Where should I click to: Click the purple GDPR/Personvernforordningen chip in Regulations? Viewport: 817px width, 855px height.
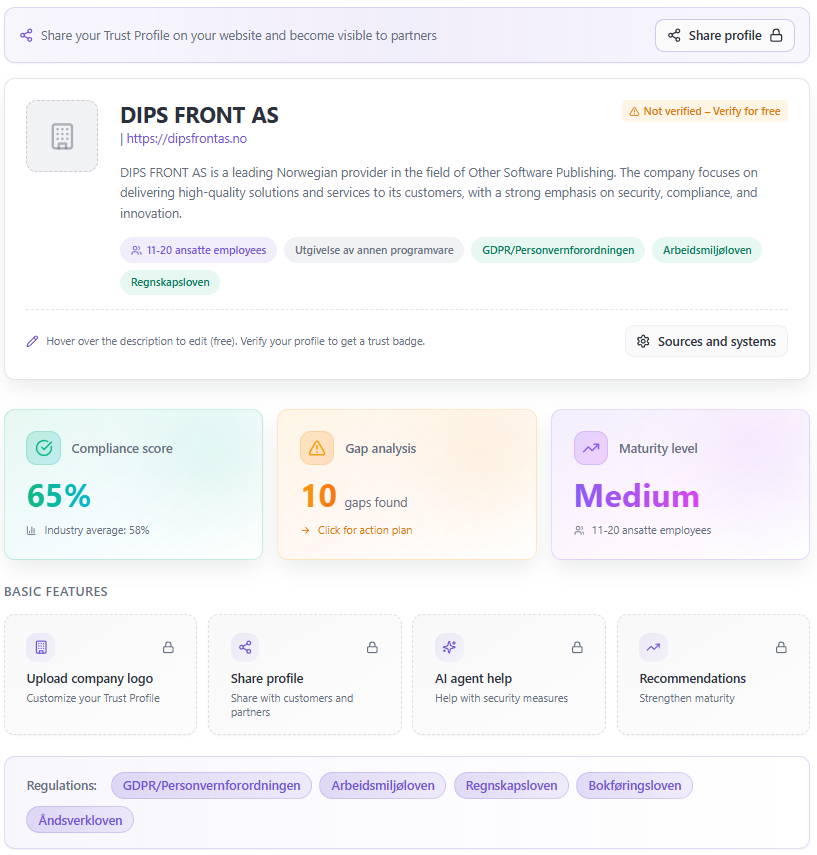212,786
